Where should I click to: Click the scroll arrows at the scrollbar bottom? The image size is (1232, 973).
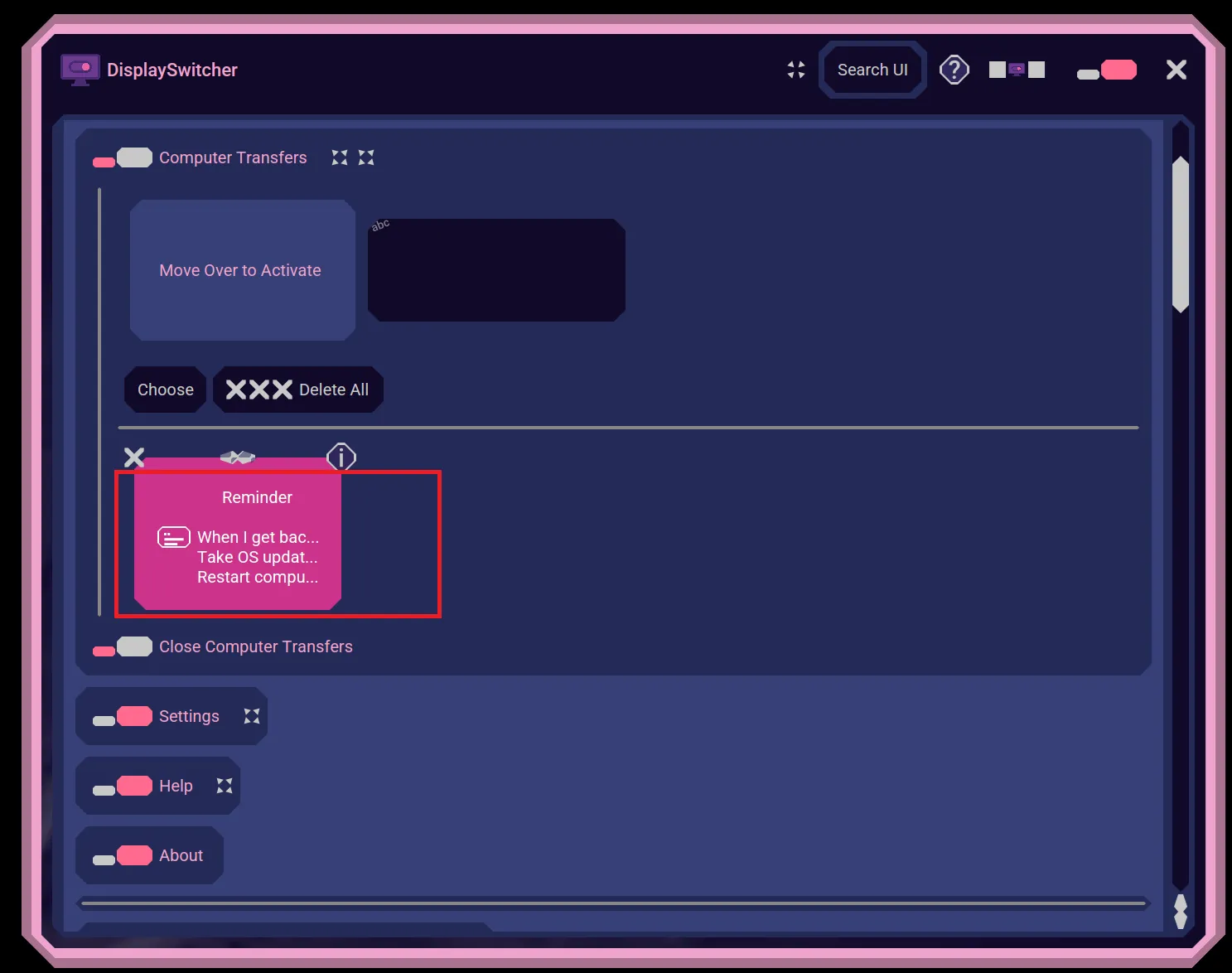pos(1181,912)
